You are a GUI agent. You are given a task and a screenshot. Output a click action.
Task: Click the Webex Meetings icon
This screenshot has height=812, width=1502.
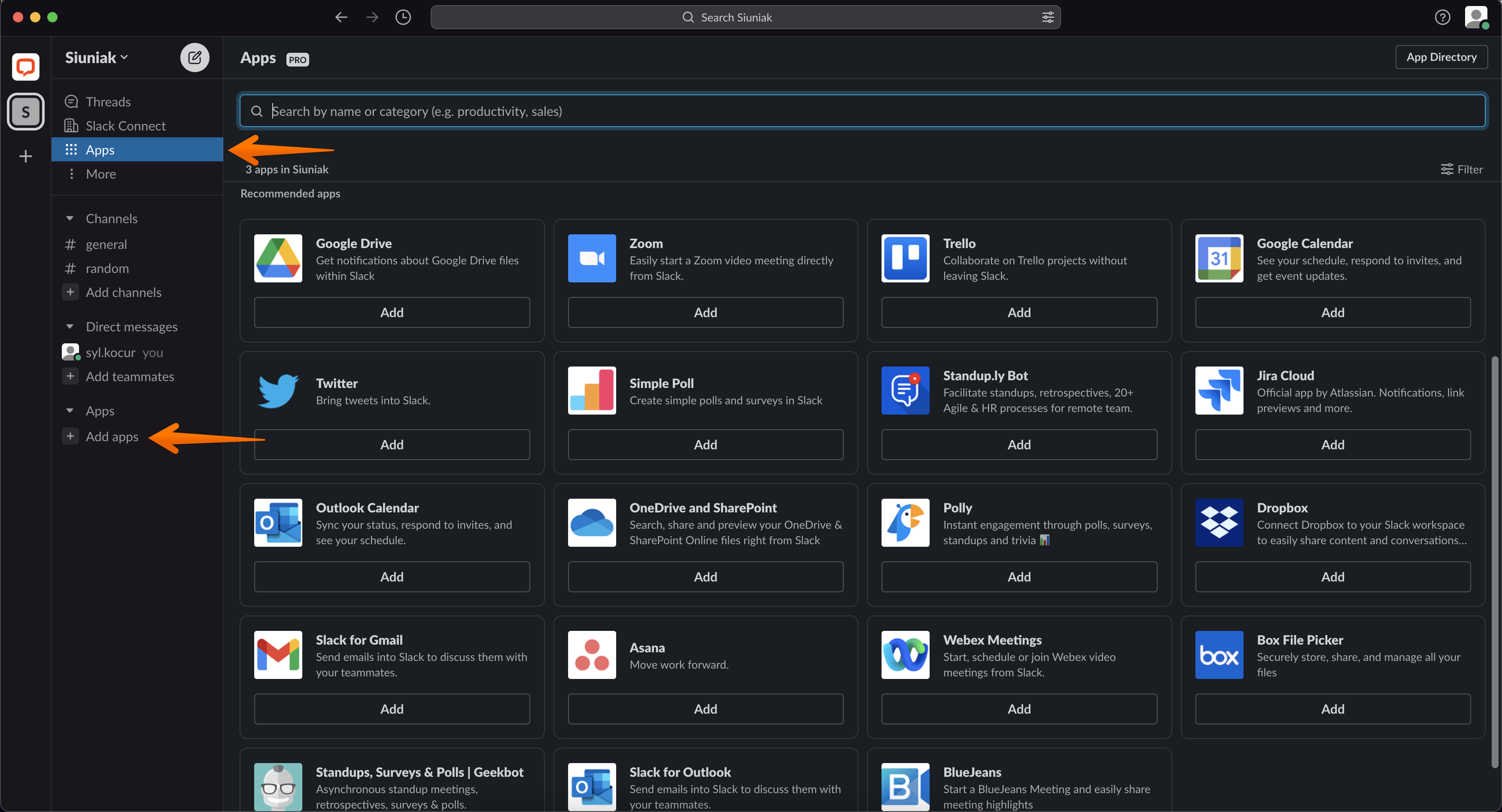point(906,654)
